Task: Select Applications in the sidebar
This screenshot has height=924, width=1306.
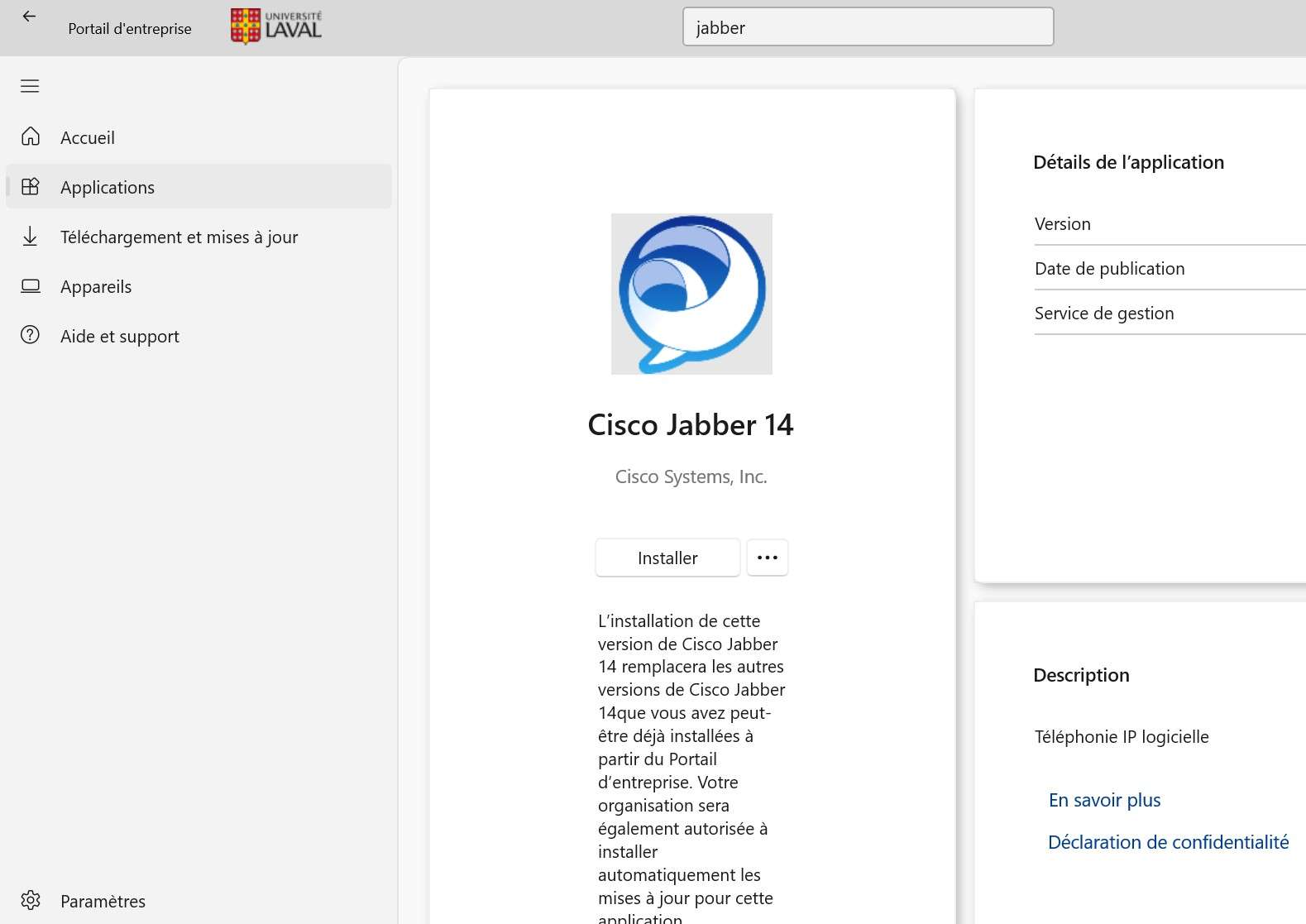Action: pyautogui.click(x=108, y=187)
